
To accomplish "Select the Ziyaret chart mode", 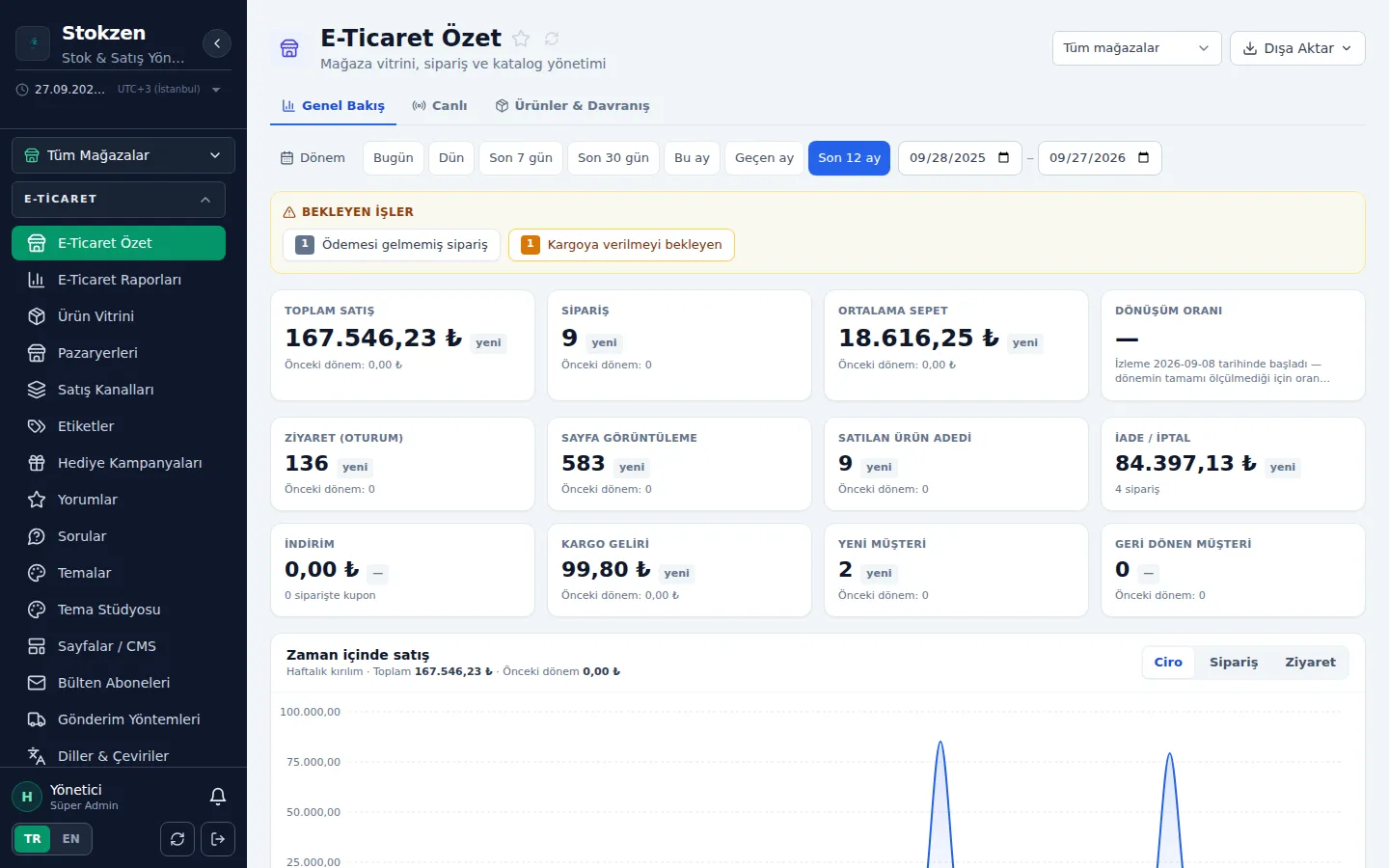I will (x=1310, y=663).
